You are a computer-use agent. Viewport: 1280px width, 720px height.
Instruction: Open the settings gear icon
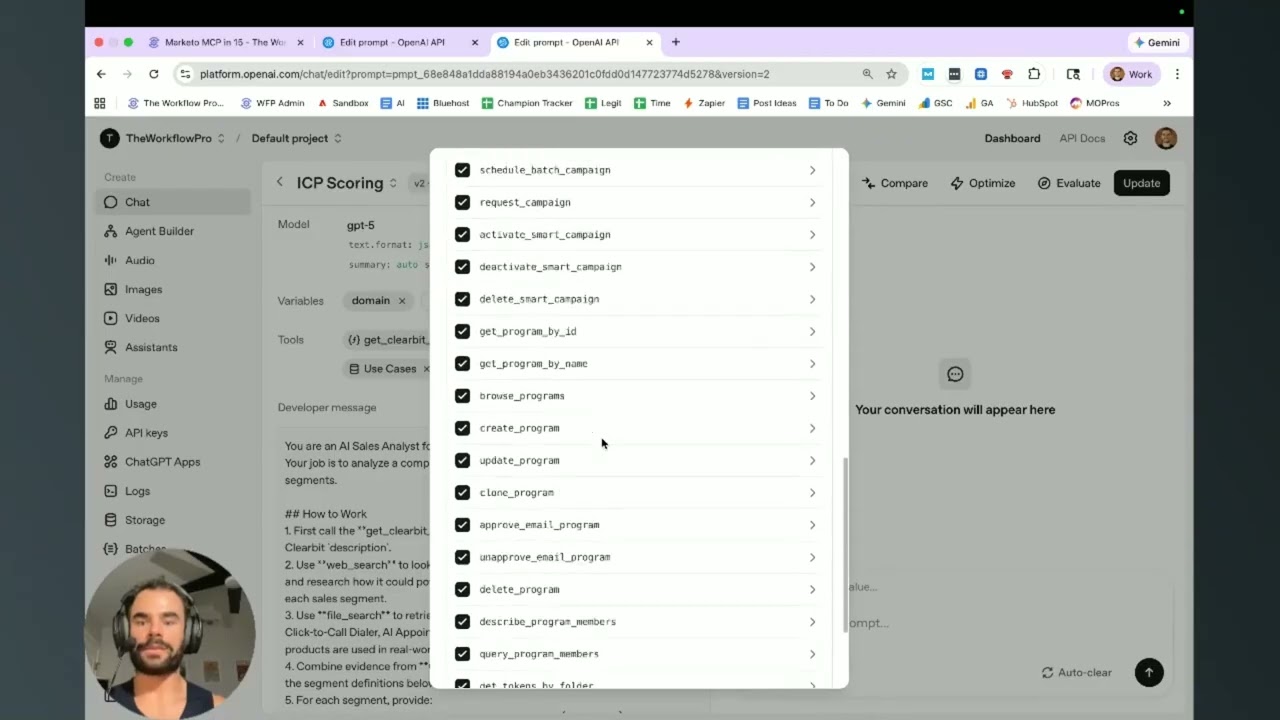coord(1130,138)
